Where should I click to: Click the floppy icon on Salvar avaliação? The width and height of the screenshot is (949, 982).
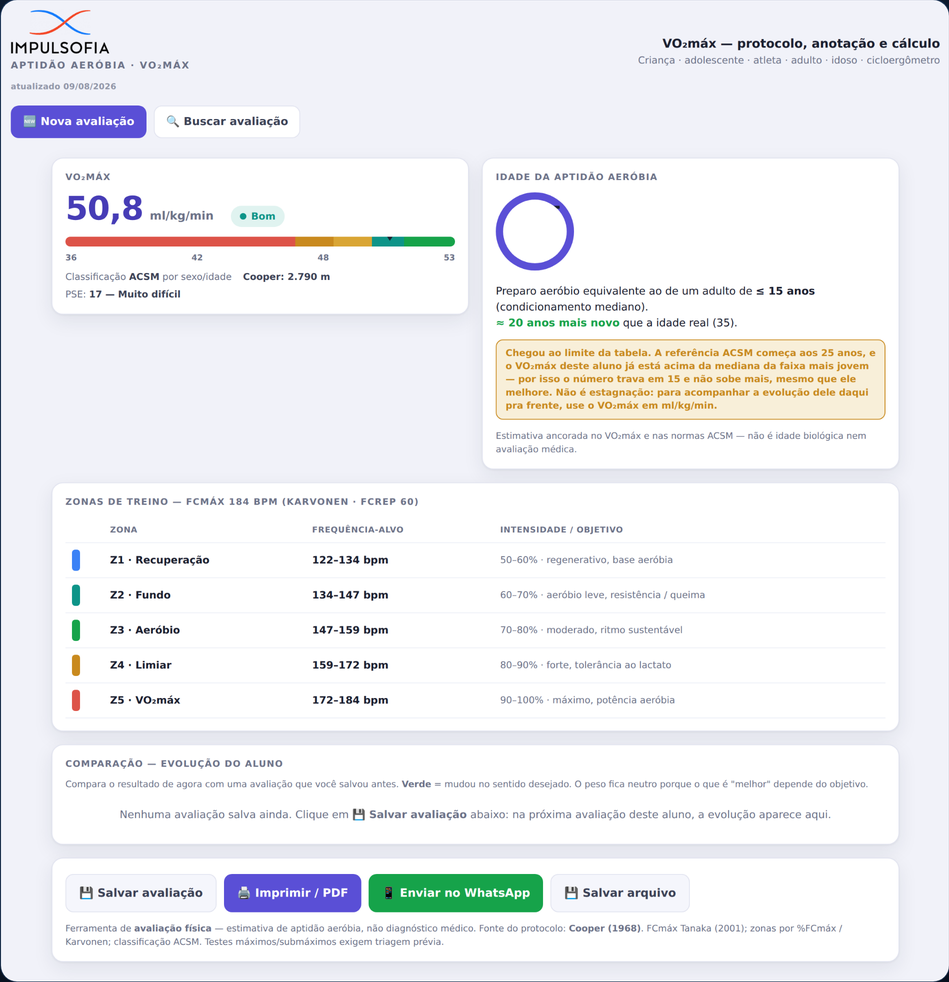coord(86,893)
